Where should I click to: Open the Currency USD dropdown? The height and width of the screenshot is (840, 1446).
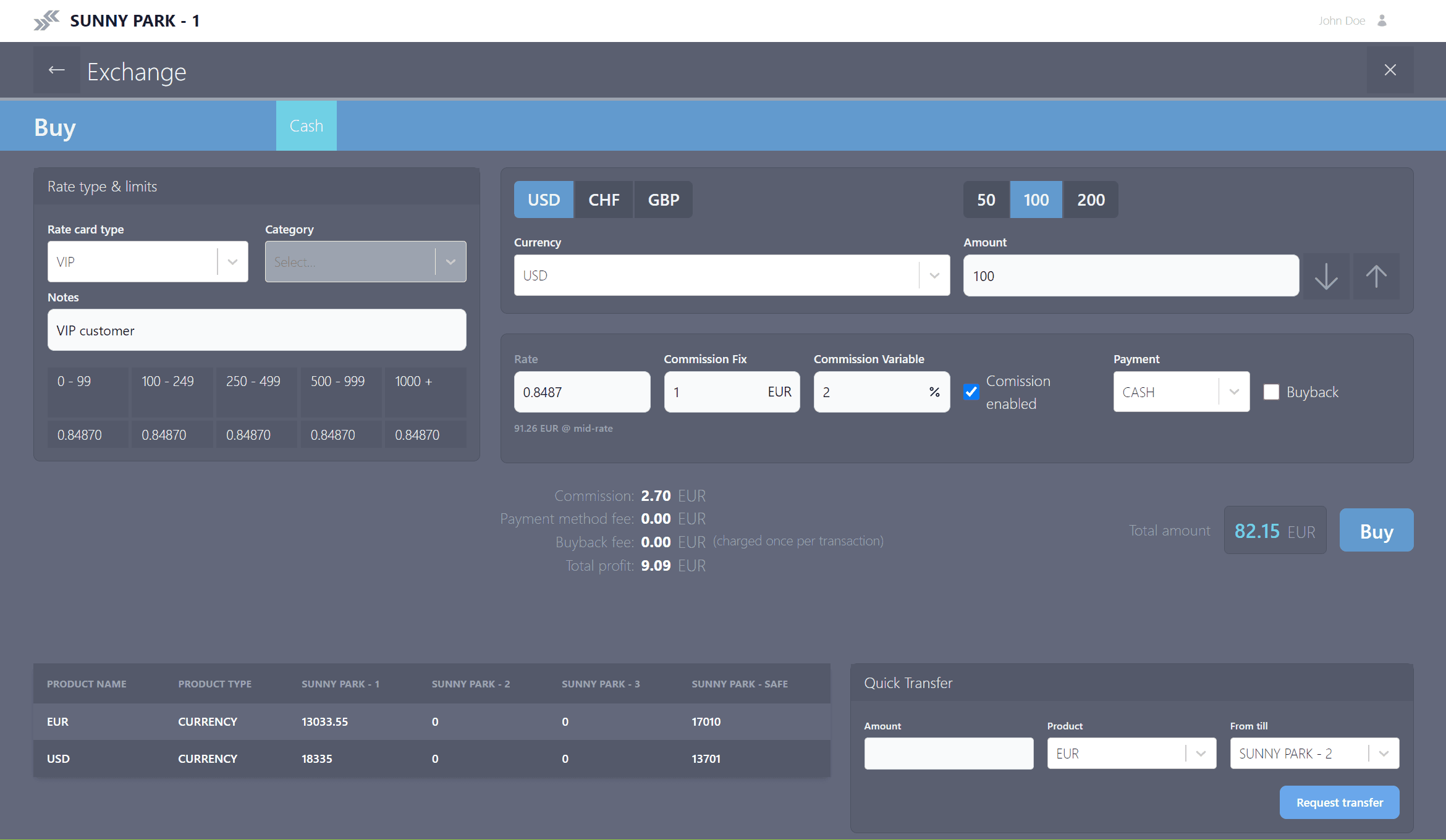coord(732,275)
